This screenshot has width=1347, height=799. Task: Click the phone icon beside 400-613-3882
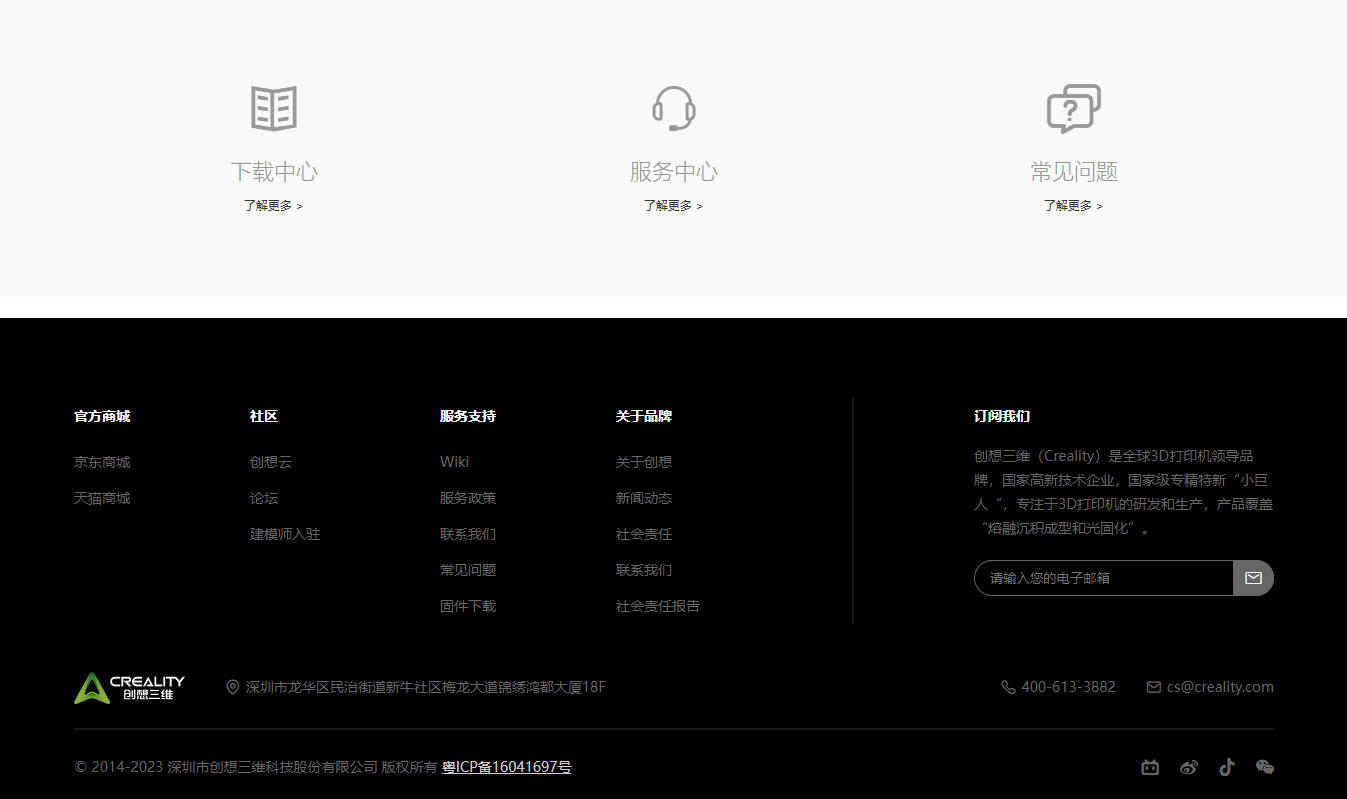(1007, 687)
